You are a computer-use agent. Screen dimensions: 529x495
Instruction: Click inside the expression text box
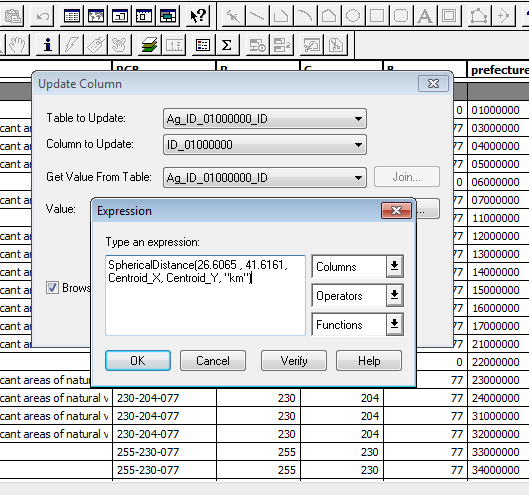(205, 295)
